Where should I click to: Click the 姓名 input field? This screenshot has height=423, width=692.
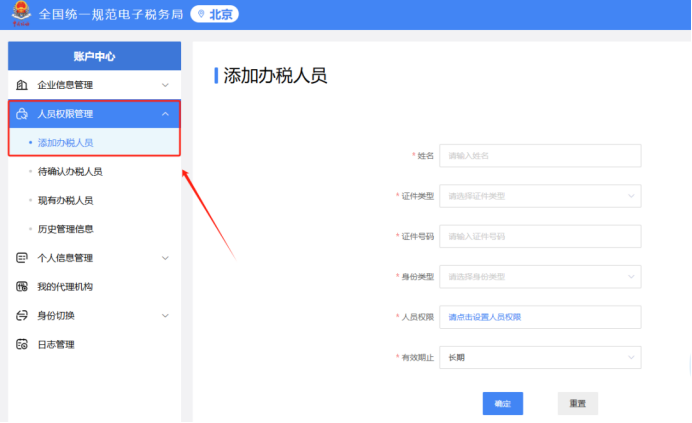[x=540, y=156]
